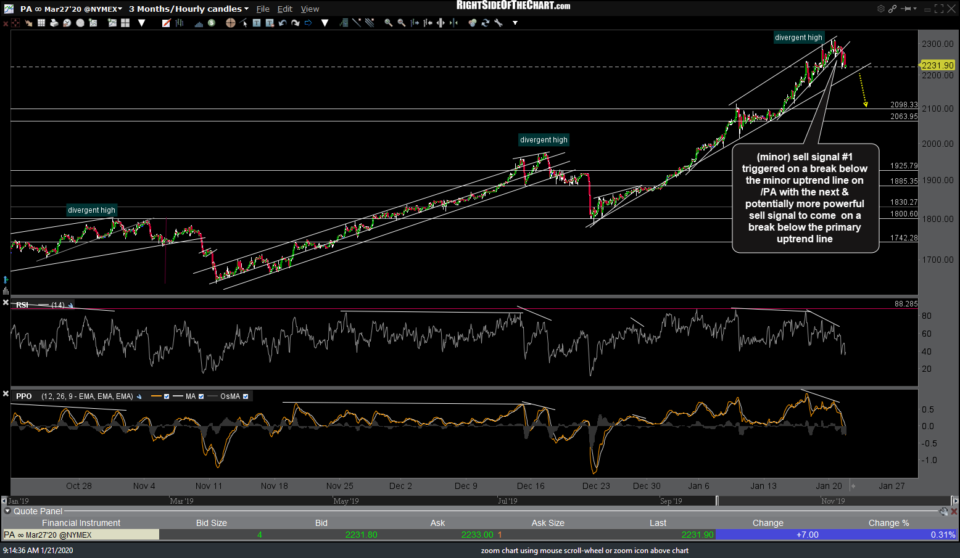Open the PA Mar27'20 @NYMEX symbol dropdown
Viewport: 960px width, 558px height.
[x=70, y=8]
